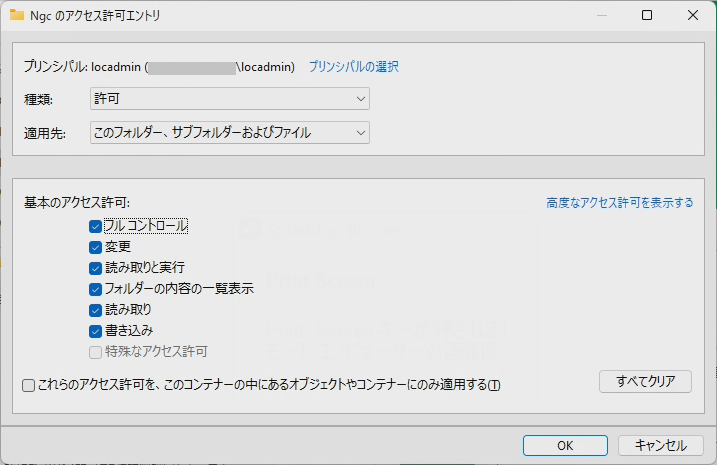Enable the container-only apply checkbox at the bottom
717x465 pixels.
(x=28, y=385)
